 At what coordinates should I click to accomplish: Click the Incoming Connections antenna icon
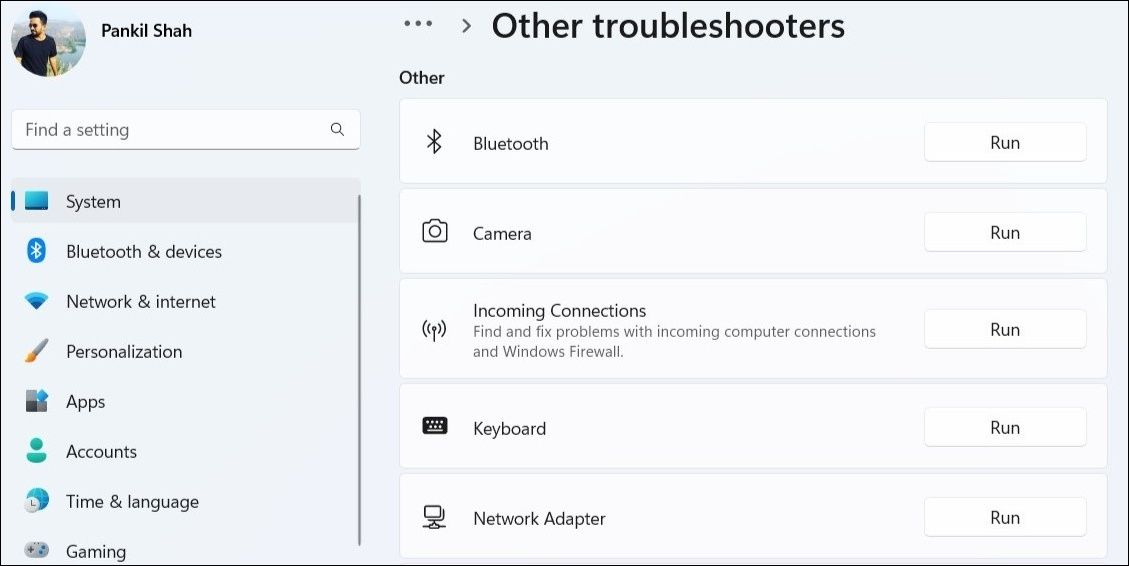click(x=434, y=330)
